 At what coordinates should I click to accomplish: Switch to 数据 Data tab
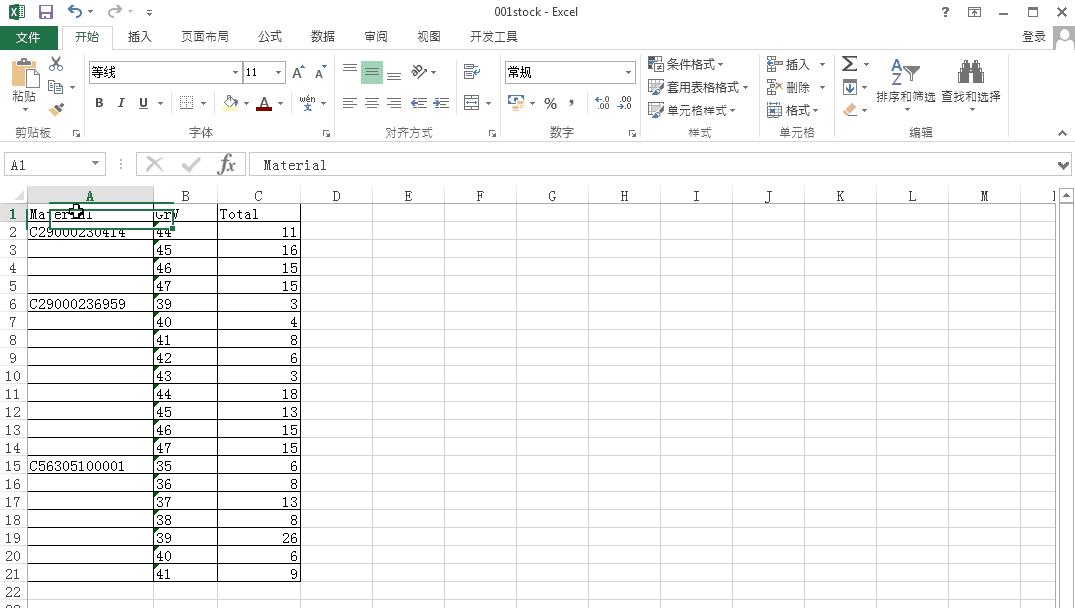tap(323, 37)
